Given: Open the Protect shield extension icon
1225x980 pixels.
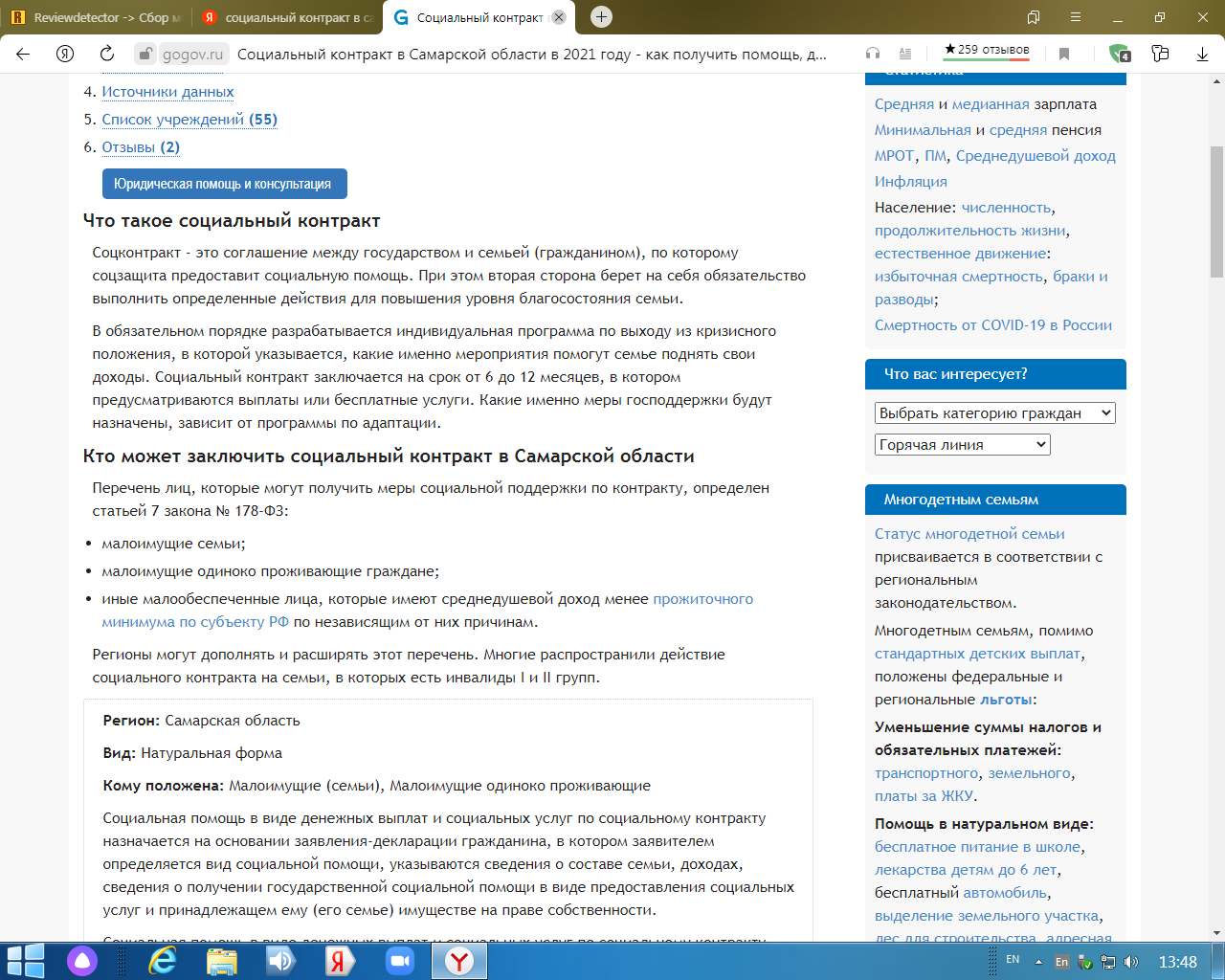Looking at the screenshot, I should [x=1119, y=54].
